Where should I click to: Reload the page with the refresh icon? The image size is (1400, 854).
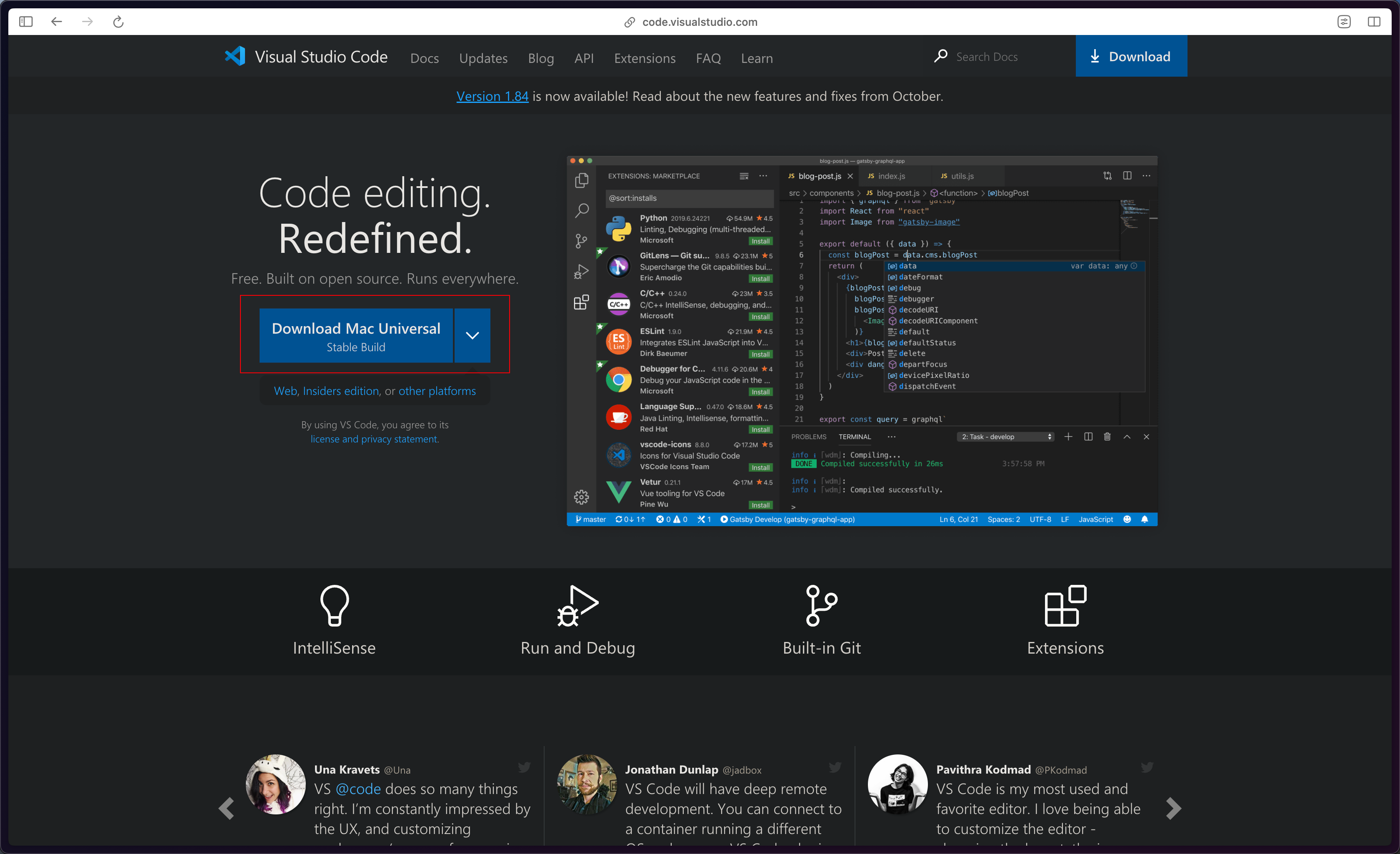tap(118, 22)
